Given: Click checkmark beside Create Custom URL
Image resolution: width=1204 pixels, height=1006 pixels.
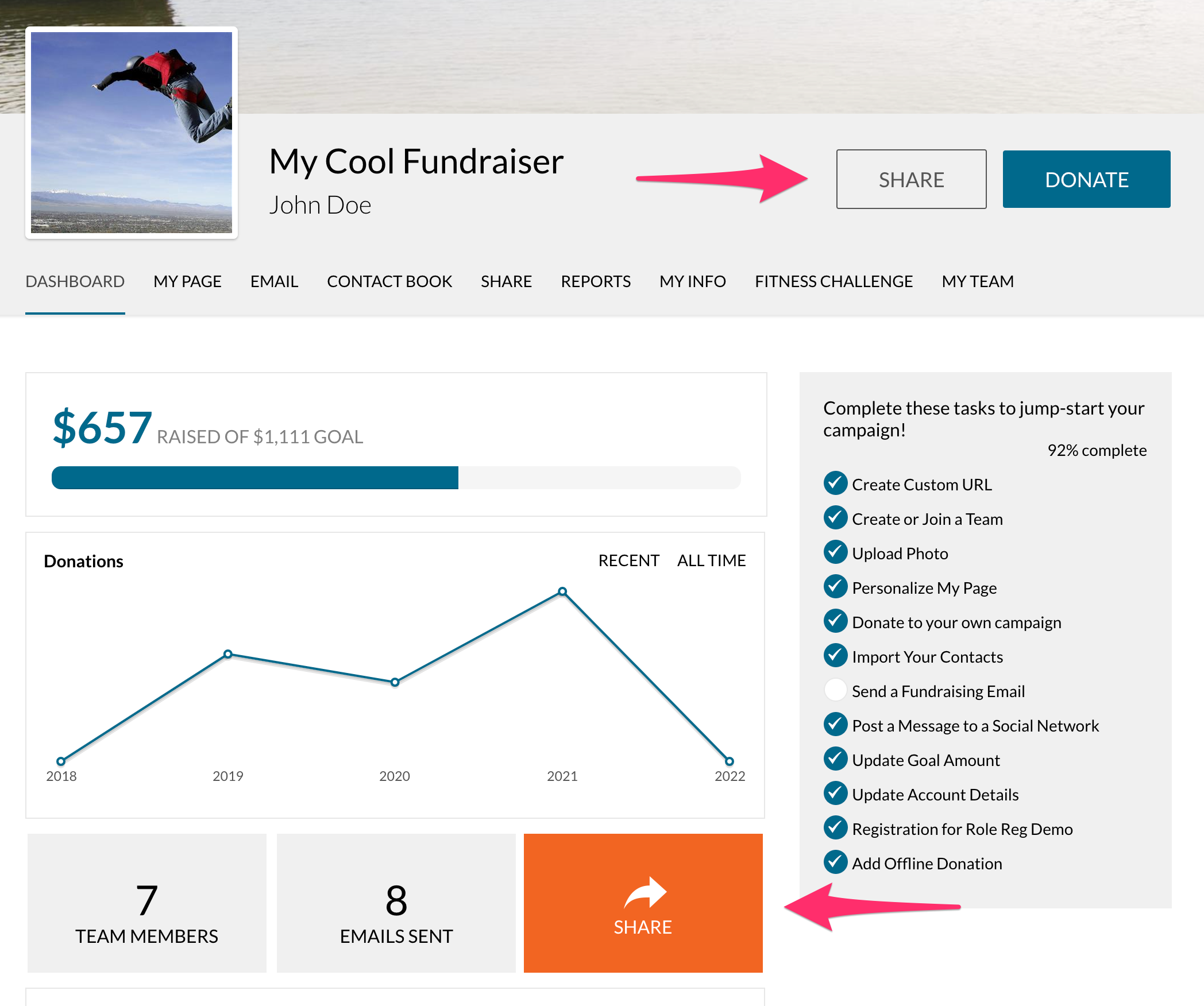Looking at the screenshot, I should point(835,483).
